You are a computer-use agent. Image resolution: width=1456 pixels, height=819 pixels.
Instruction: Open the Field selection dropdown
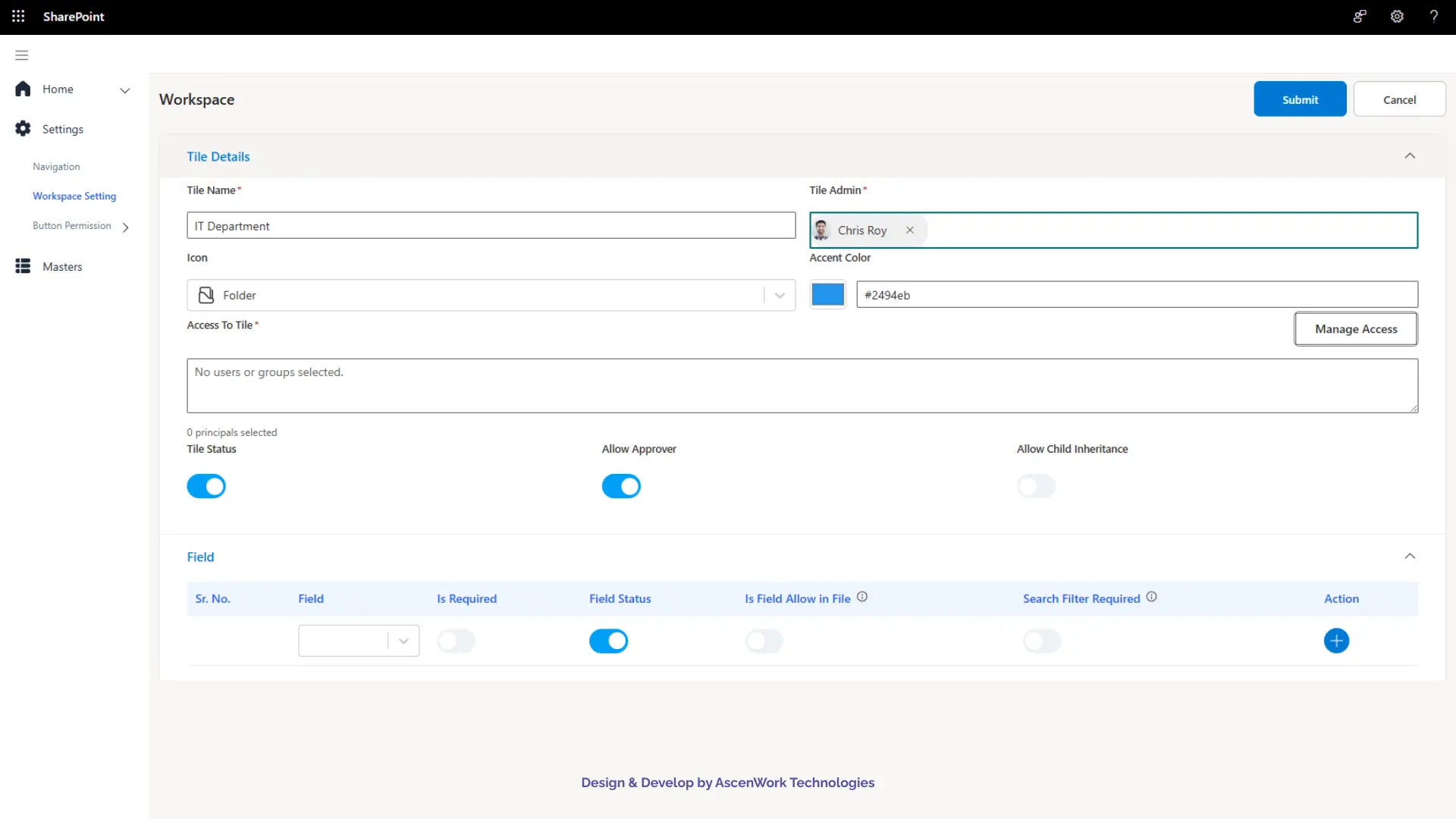pos(359,641)
